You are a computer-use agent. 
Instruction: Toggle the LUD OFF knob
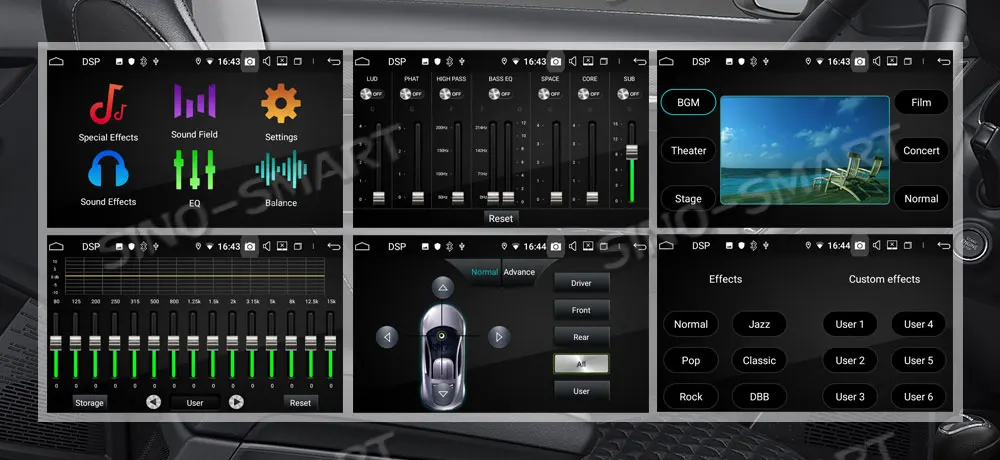[x=372, y=94]
